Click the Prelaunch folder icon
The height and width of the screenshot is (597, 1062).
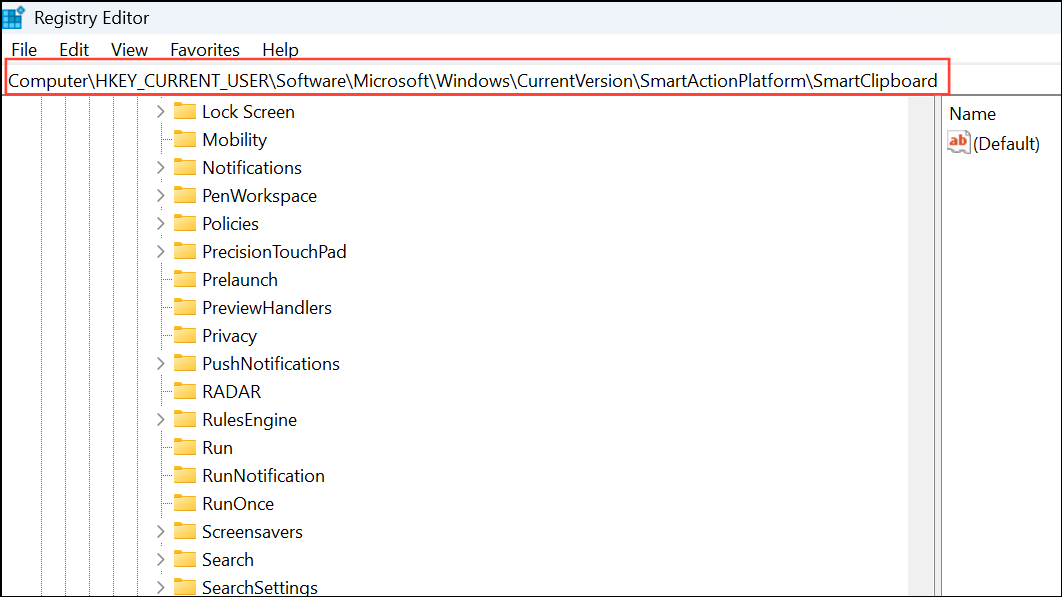pyautogui.click(x=185, y=279)
